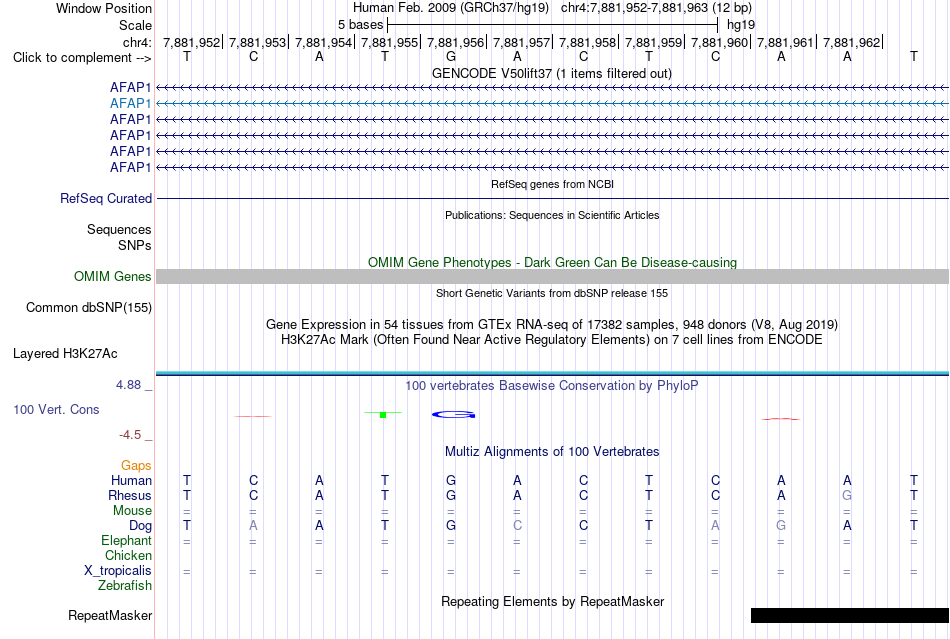Click the 'Click to complement -->' label

82,58
